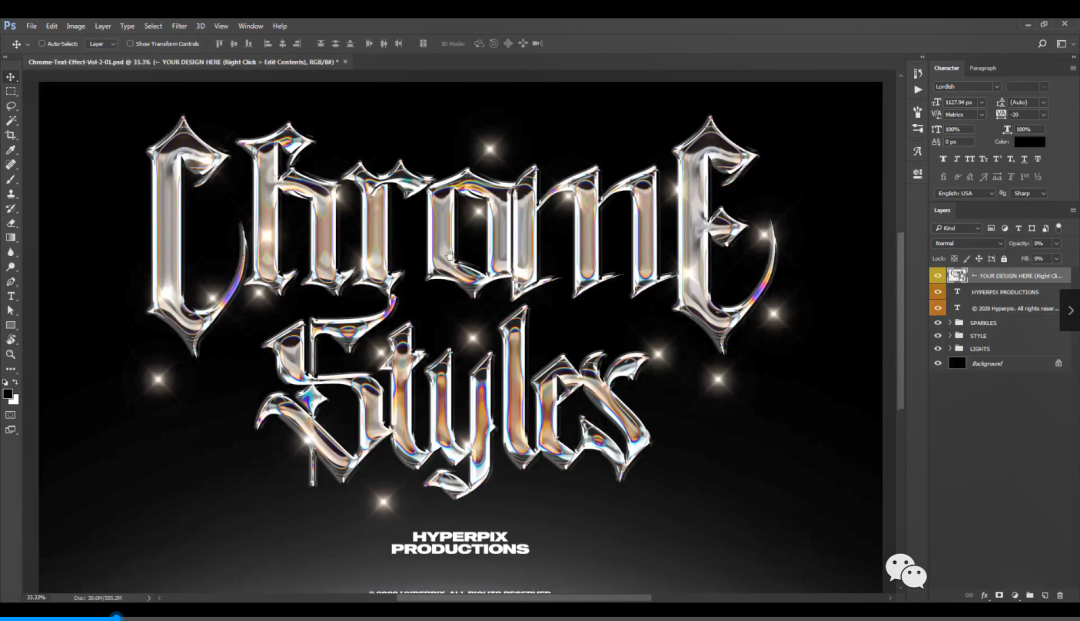Image resolution: width=1080 pixels, height=621 pixels.
Task: Open the English: USA language dropdown
Action: [964, 193]
